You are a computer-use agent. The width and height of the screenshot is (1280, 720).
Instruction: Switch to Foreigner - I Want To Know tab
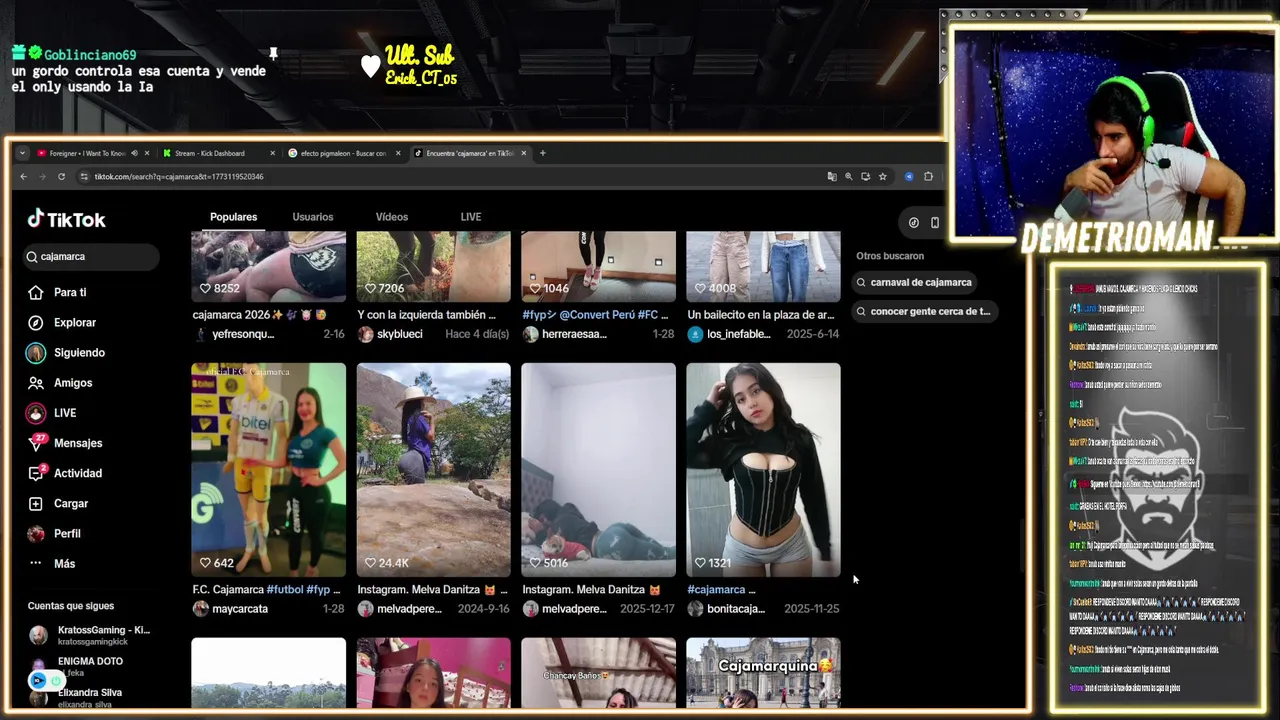click(x=92, y=153)
